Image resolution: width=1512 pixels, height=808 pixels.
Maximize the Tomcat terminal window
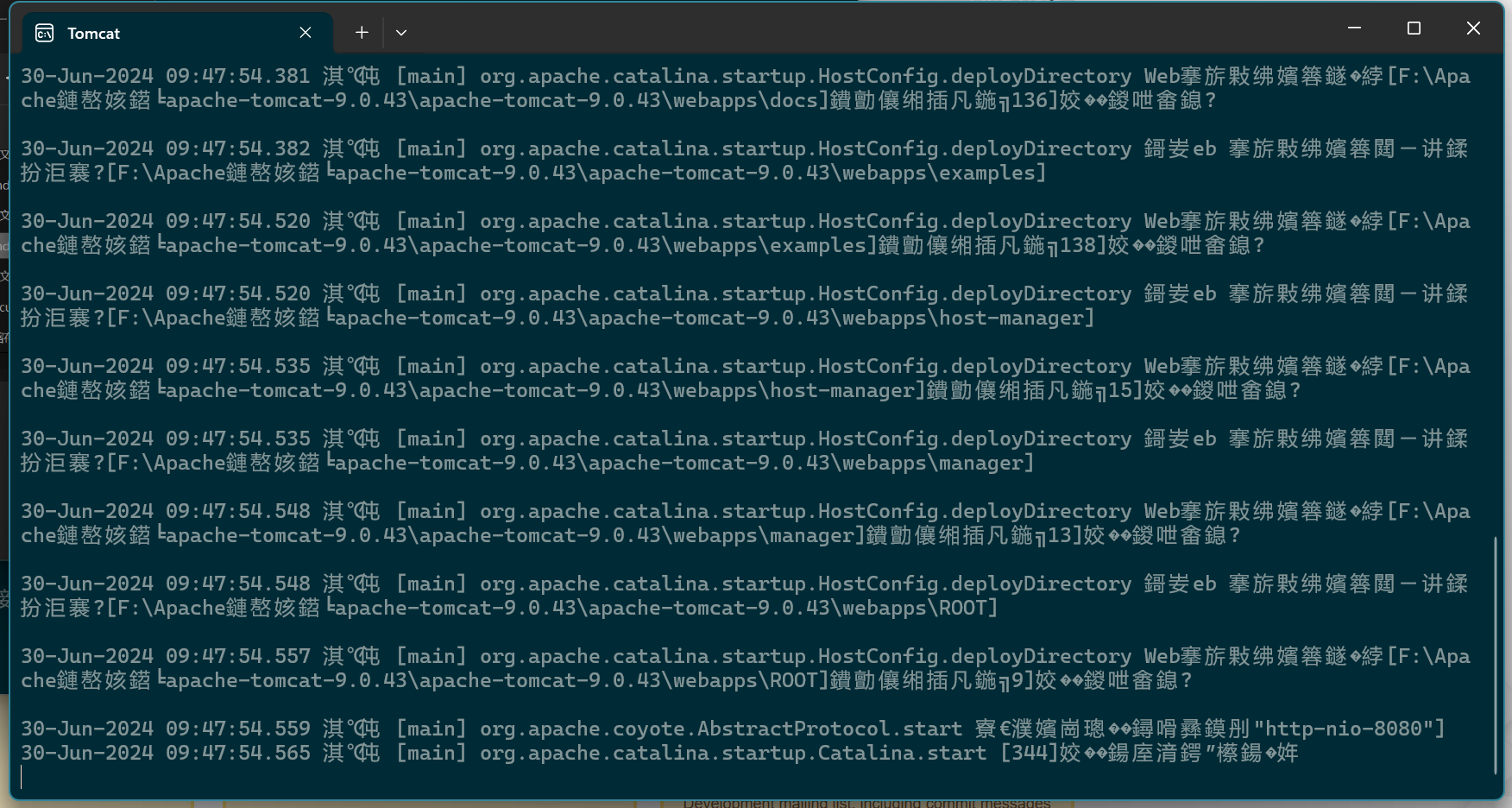(x=1414, y=28)
